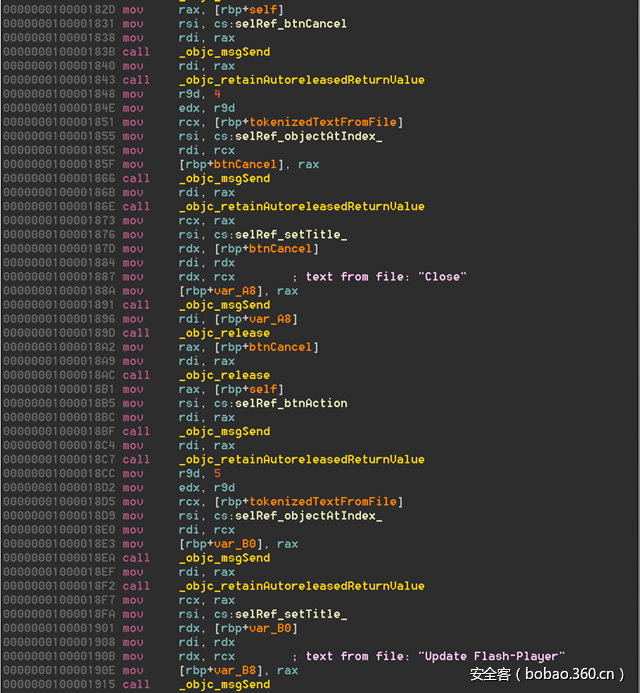Click _objc_release call at address 18AC
The width and height of the screenshot is (640, 693).
tap(224, 375)
